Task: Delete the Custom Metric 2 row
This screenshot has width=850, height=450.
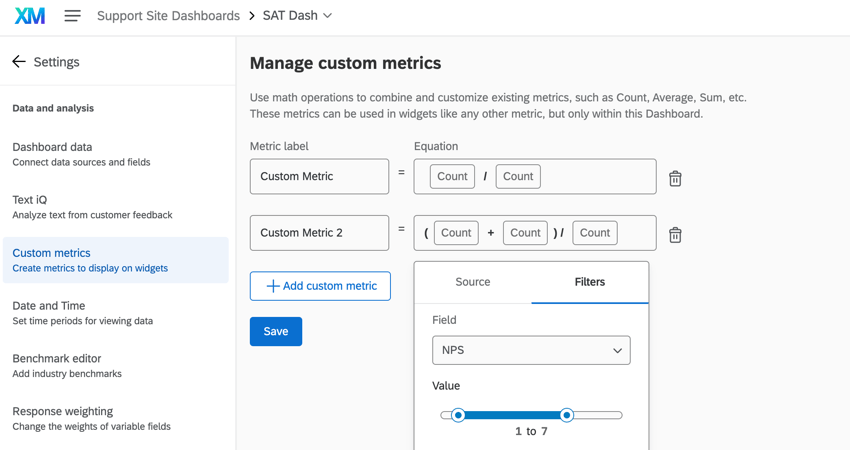Action: (x=675, y=235)
